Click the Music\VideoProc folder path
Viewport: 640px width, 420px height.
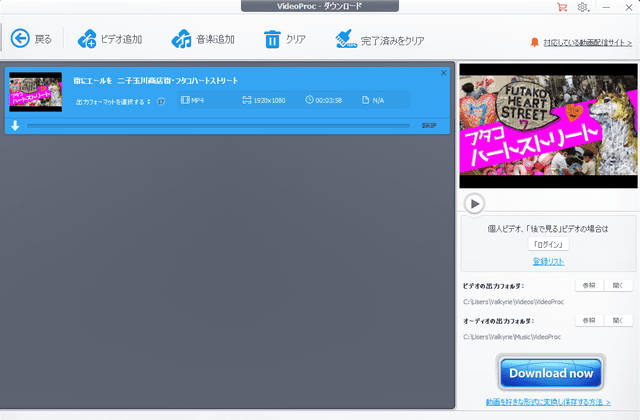point(512,337)
